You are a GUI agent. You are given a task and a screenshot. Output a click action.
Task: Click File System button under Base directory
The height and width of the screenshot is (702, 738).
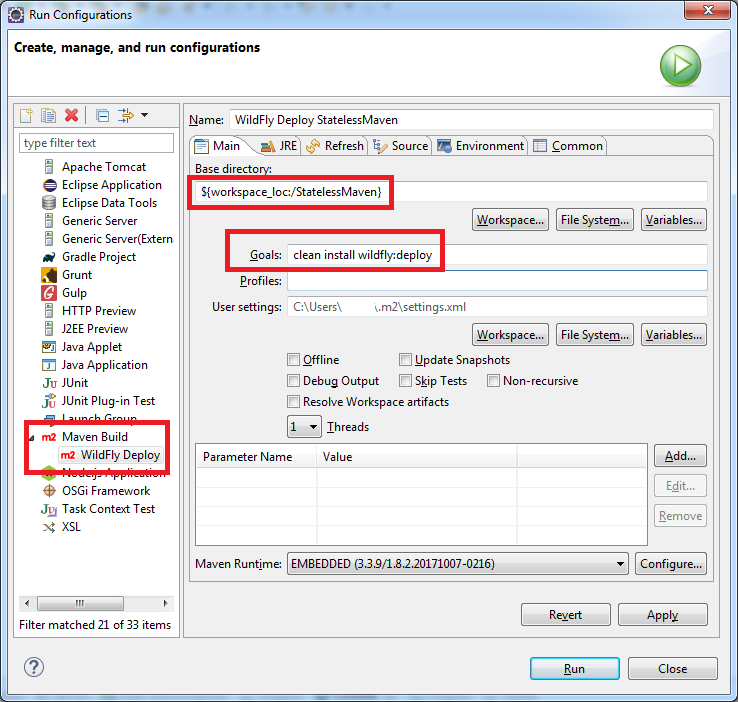tap(594, 220)
